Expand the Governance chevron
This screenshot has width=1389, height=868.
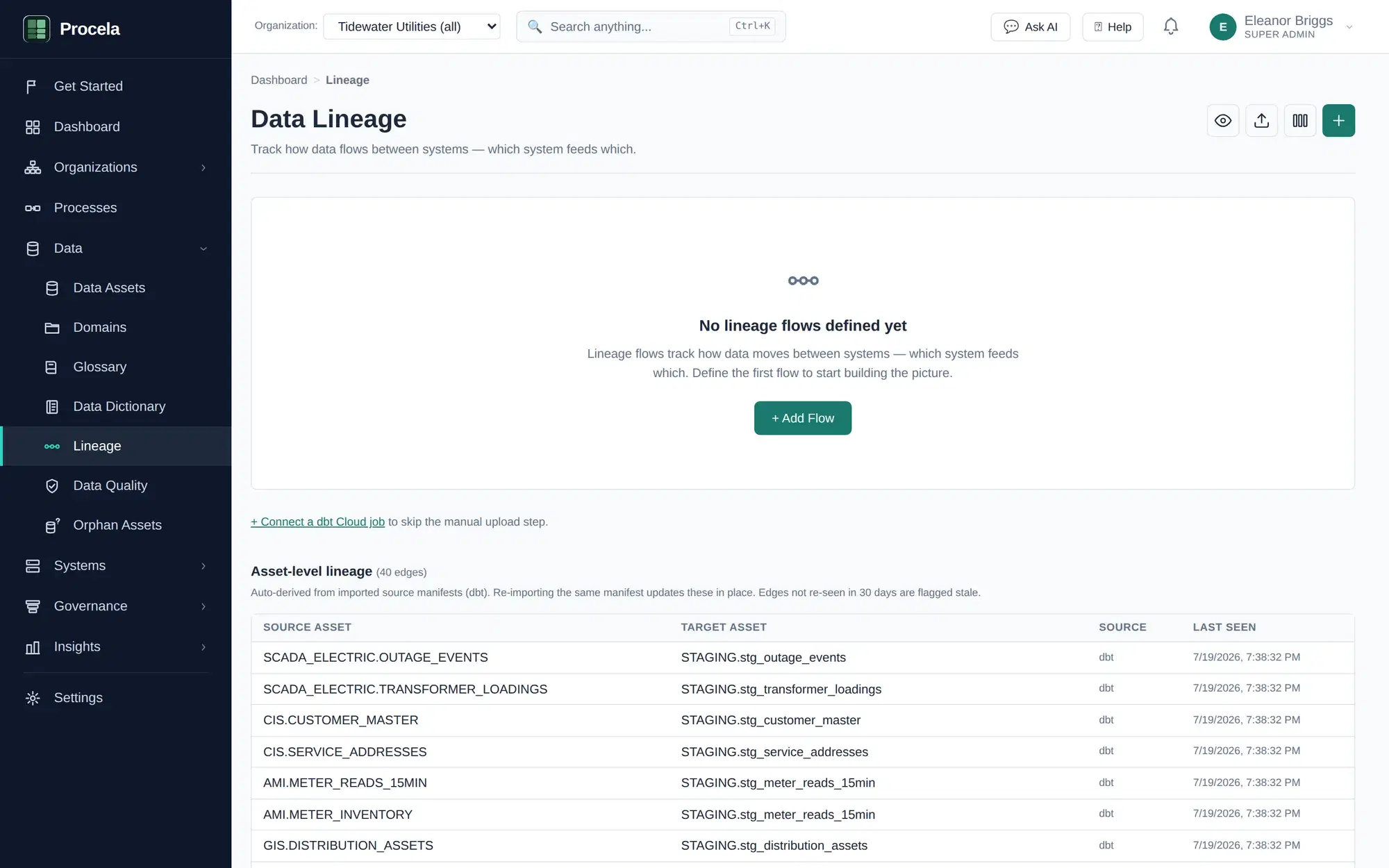203,606
